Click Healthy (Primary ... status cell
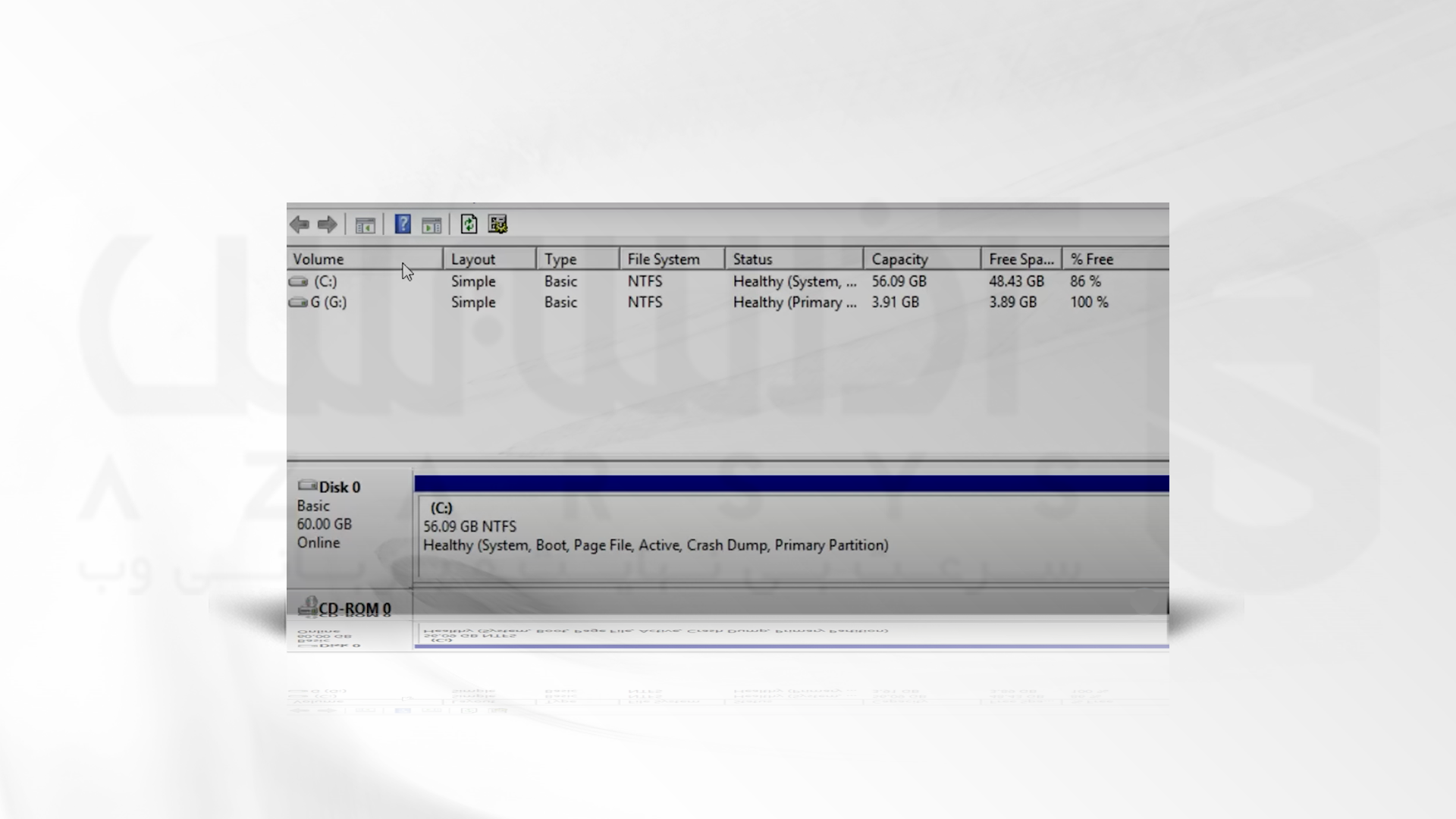 click(795, 303)
